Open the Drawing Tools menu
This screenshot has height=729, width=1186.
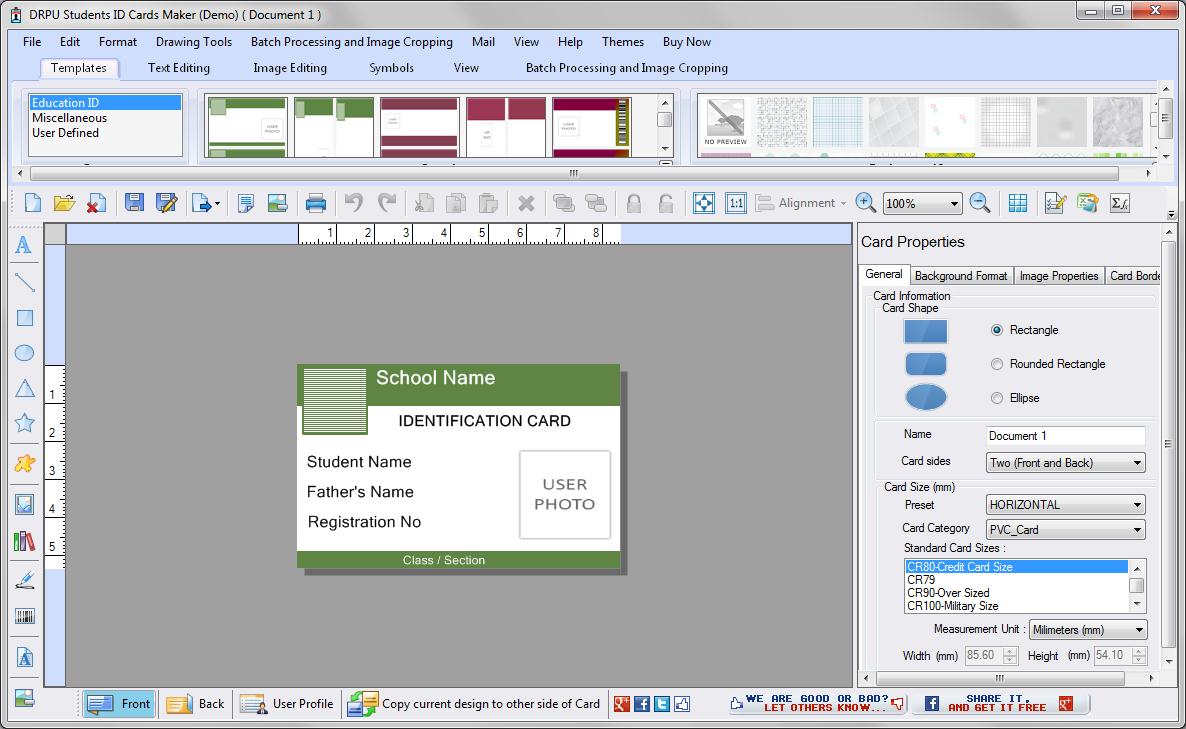click(x=194, y=42)
